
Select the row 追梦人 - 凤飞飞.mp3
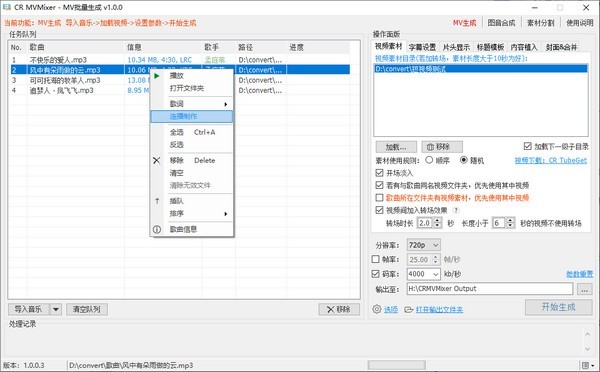pos(180,90)
